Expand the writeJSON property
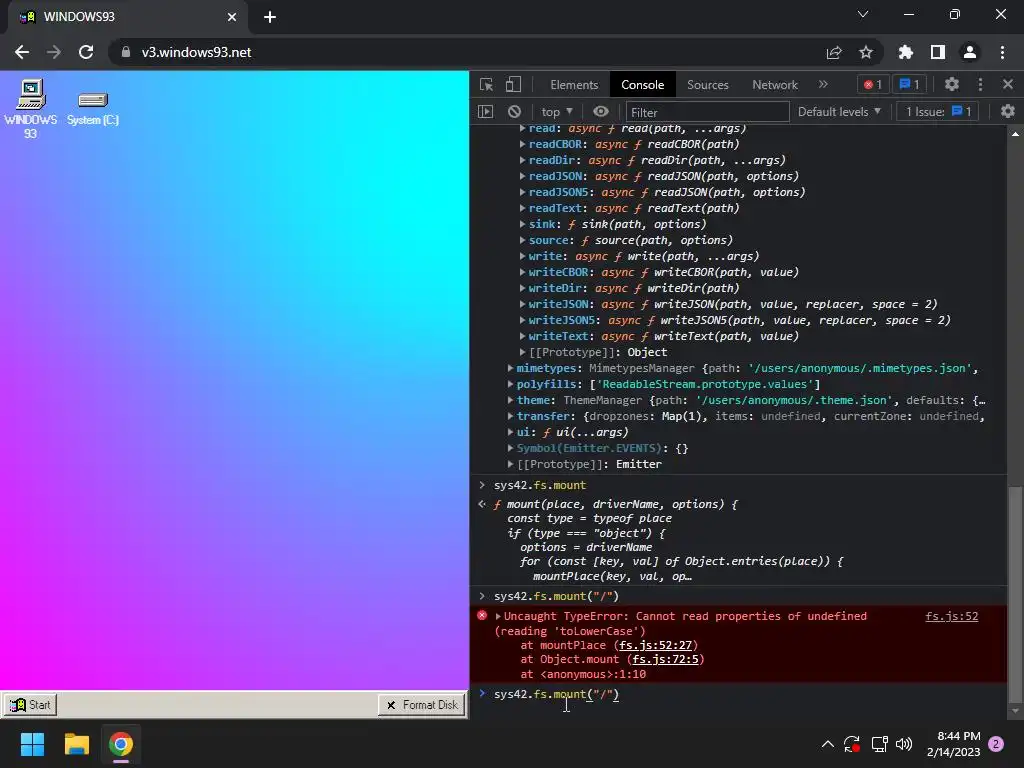Viewport: 1024px width, 768px height. pos(522,304)
